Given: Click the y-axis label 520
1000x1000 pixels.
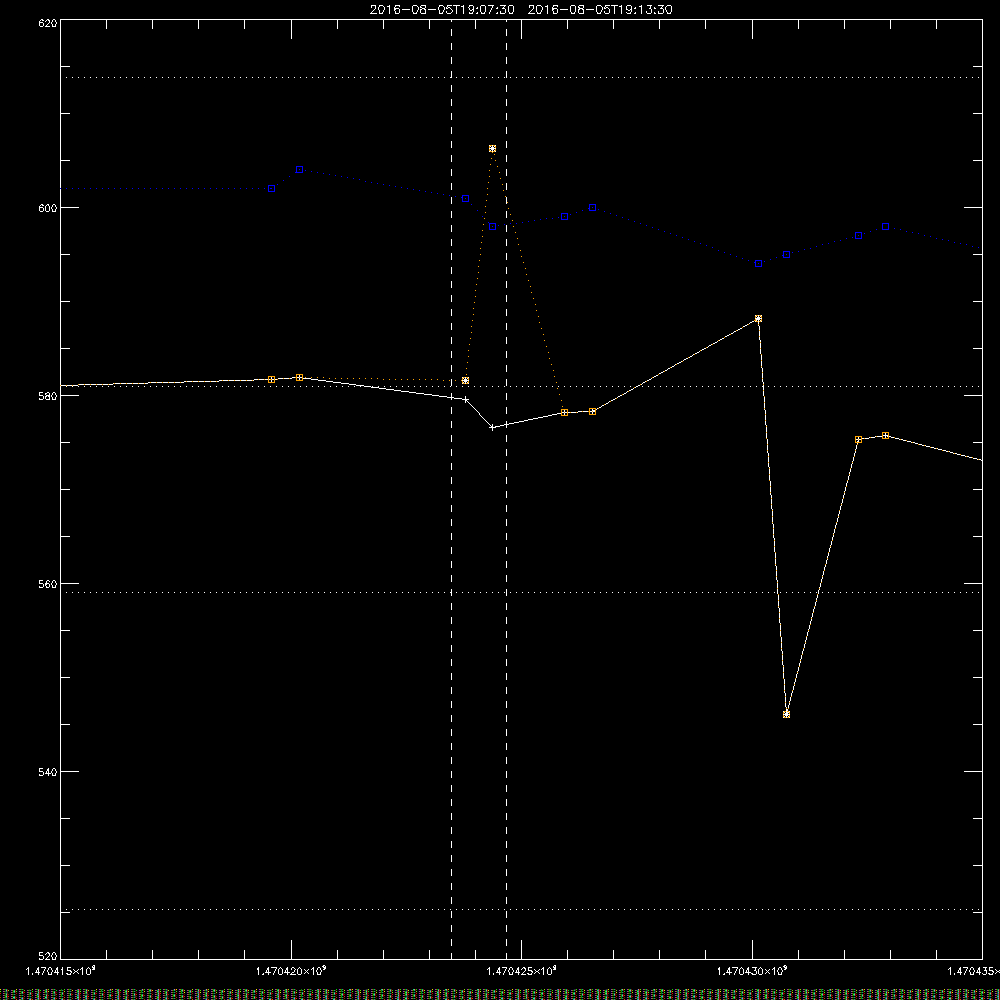Looking at the screenshot, I should click(47, 957).
